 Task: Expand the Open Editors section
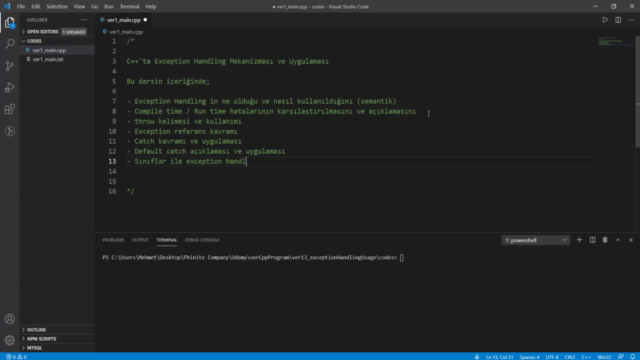(42, 31)
